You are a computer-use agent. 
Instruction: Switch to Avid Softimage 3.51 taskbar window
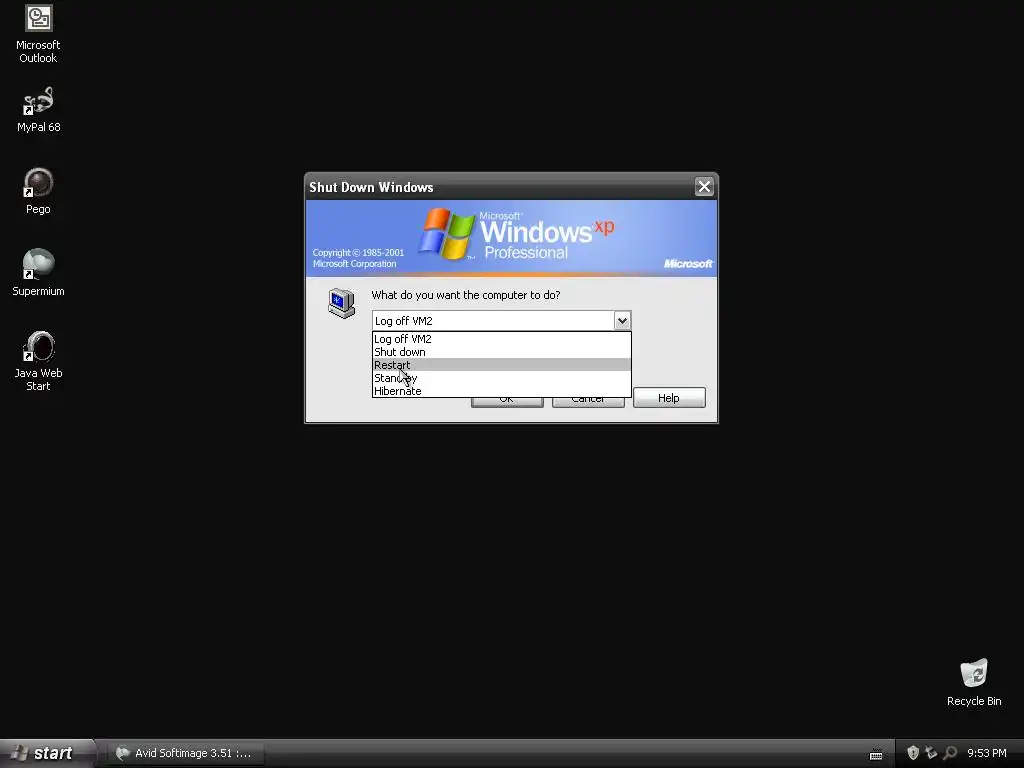point(185,753)
